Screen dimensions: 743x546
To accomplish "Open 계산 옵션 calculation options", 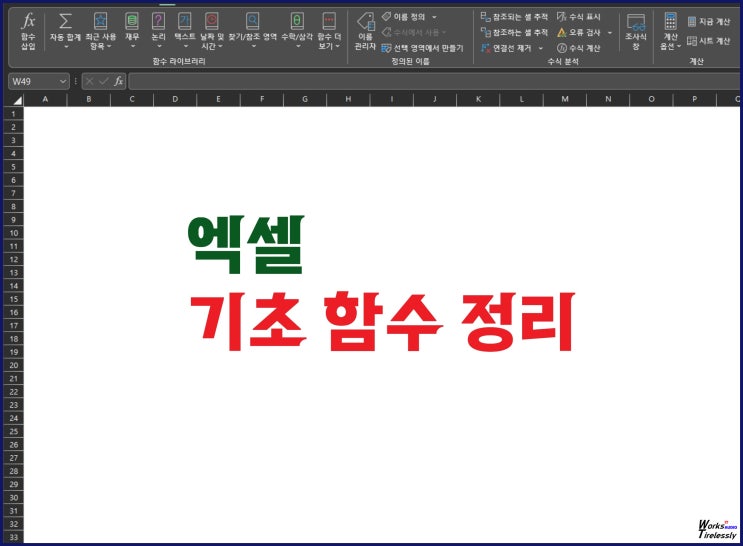I will 670,31.
